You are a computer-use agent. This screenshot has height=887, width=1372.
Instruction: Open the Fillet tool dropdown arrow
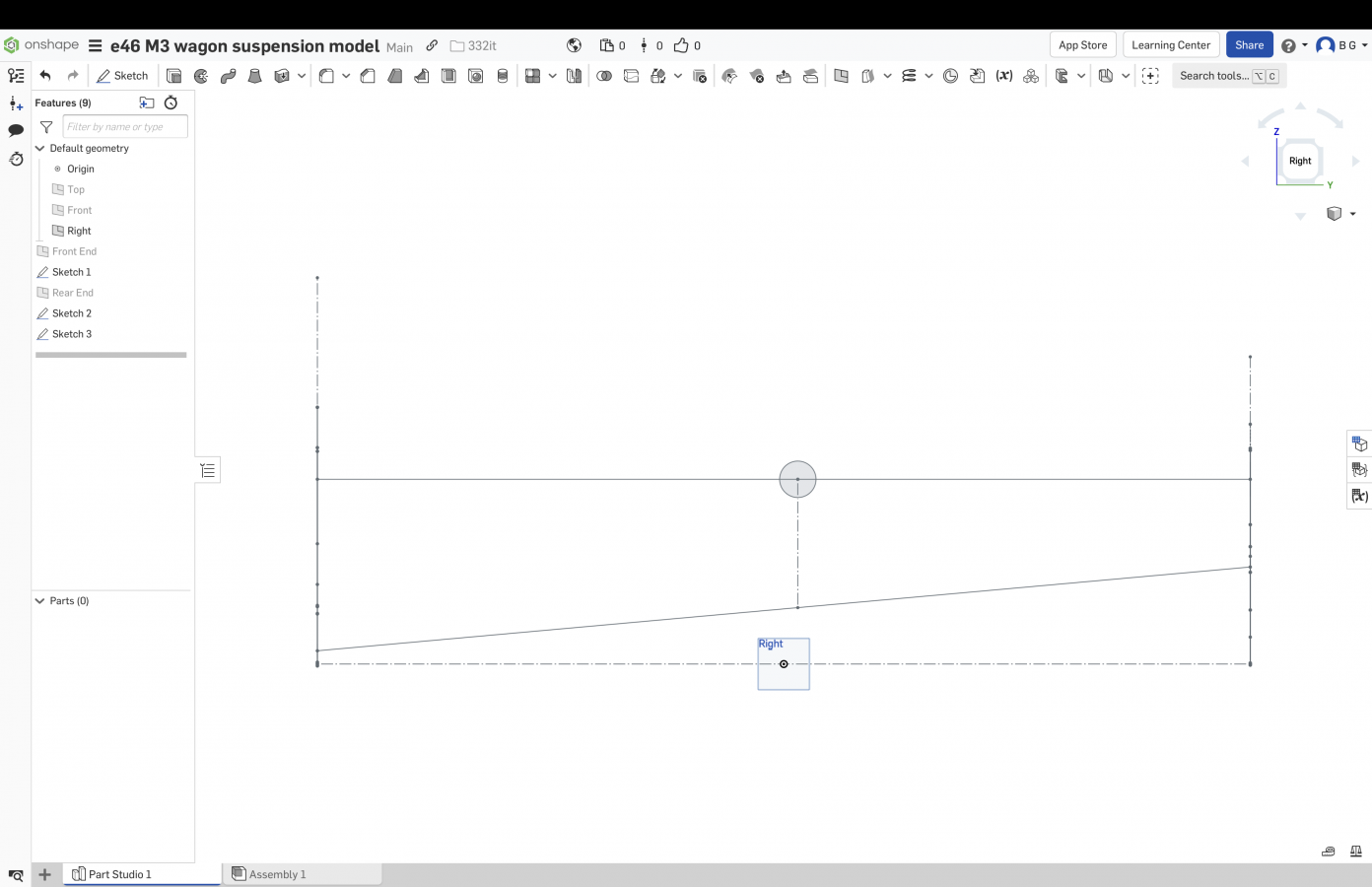point(346,76)
